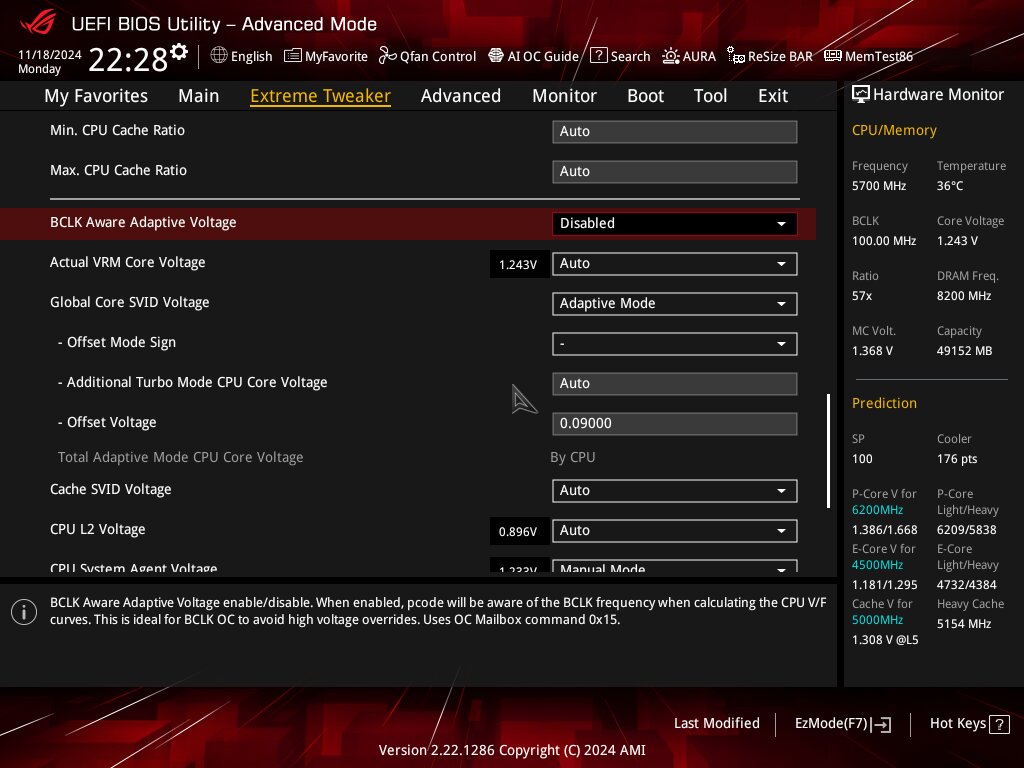Launch the AI OC Guide icon
Viewport: 1024px width, 768px height.
pos(496,56)
